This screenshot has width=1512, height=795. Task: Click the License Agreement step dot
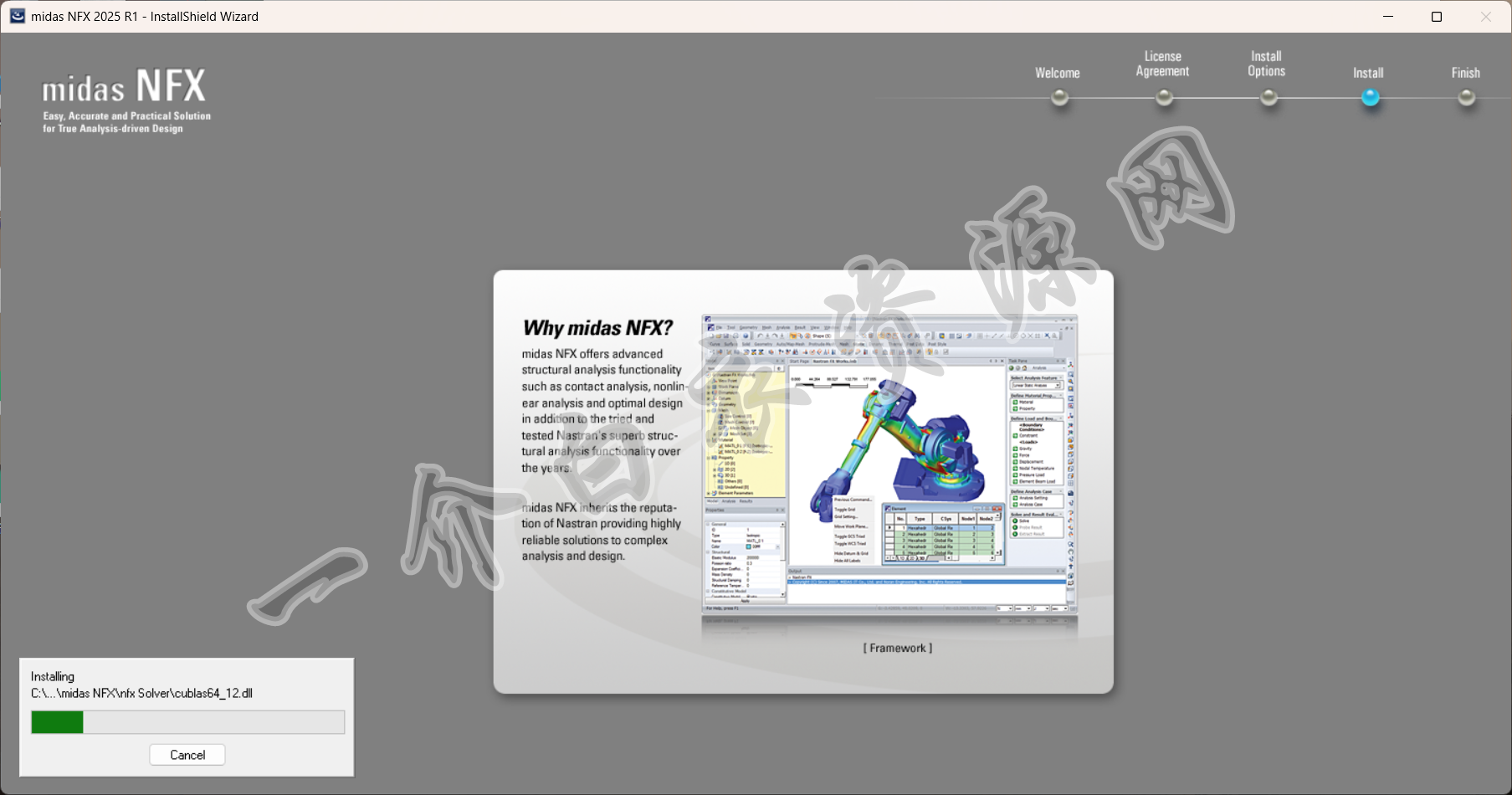pos(1164,98)
